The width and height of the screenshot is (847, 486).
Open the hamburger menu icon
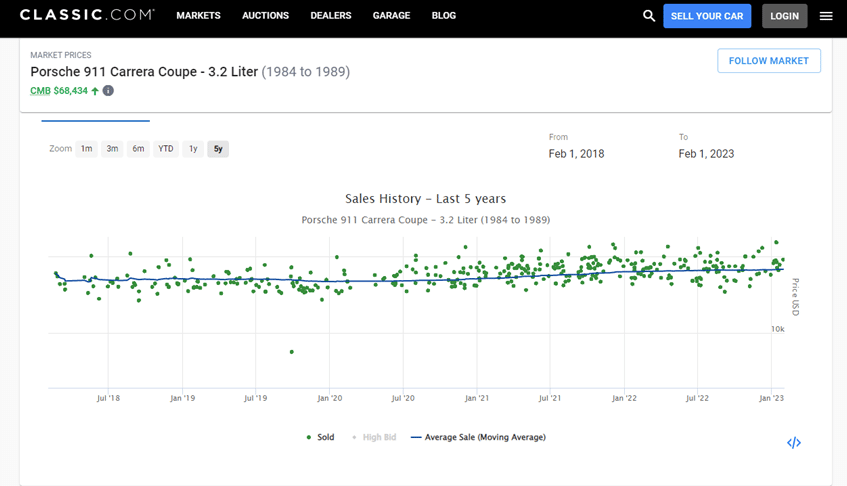(x=826, y=16)
